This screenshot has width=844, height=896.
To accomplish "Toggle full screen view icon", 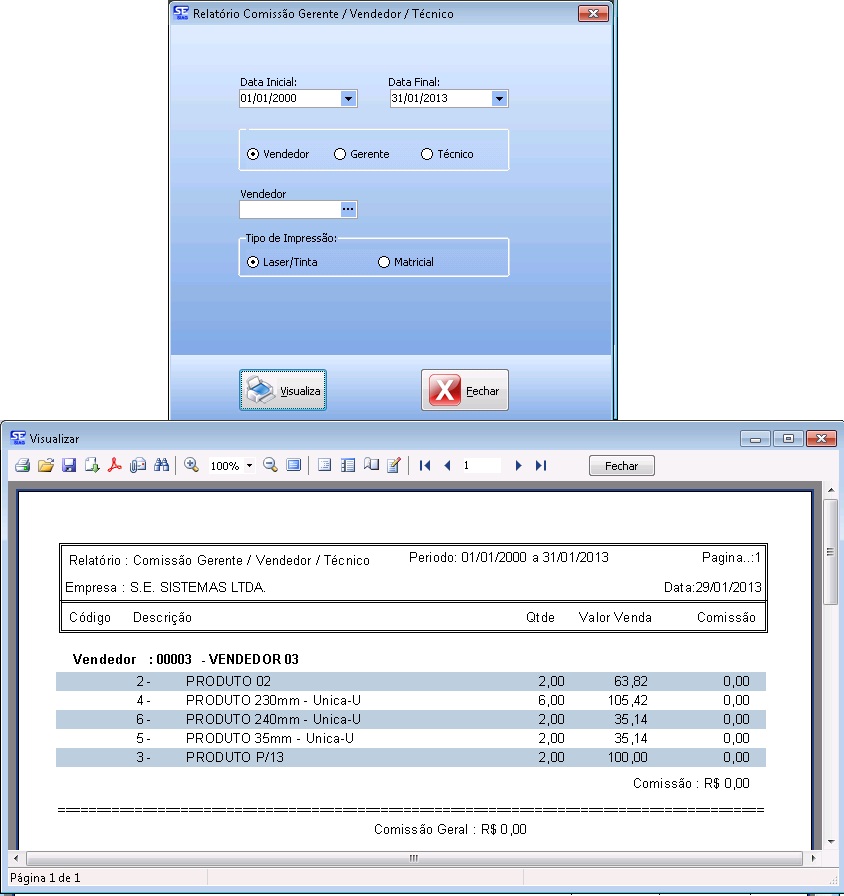I will 293,466.
